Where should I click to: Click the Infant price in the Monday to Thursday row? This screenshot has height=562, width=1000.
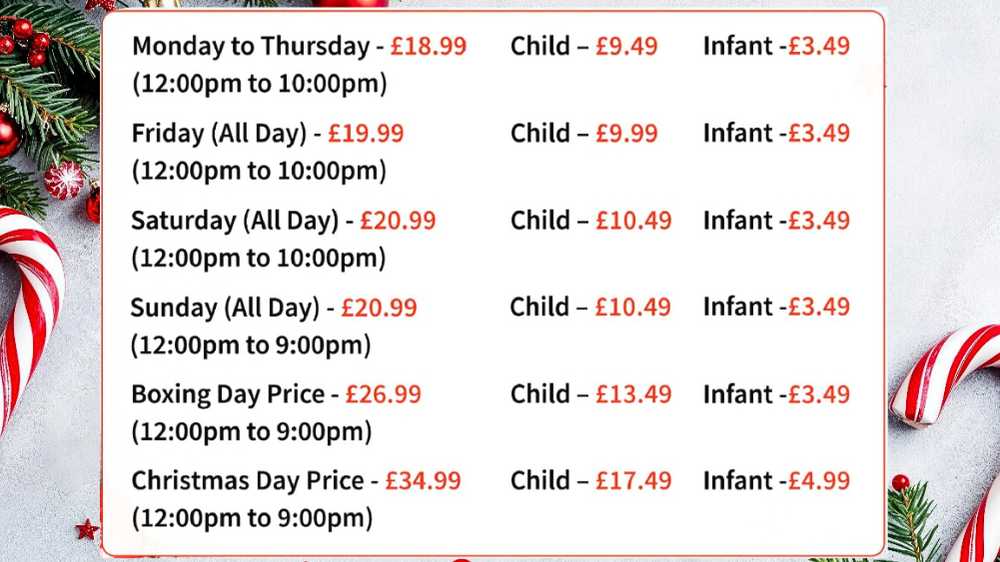tap(818, 46)
